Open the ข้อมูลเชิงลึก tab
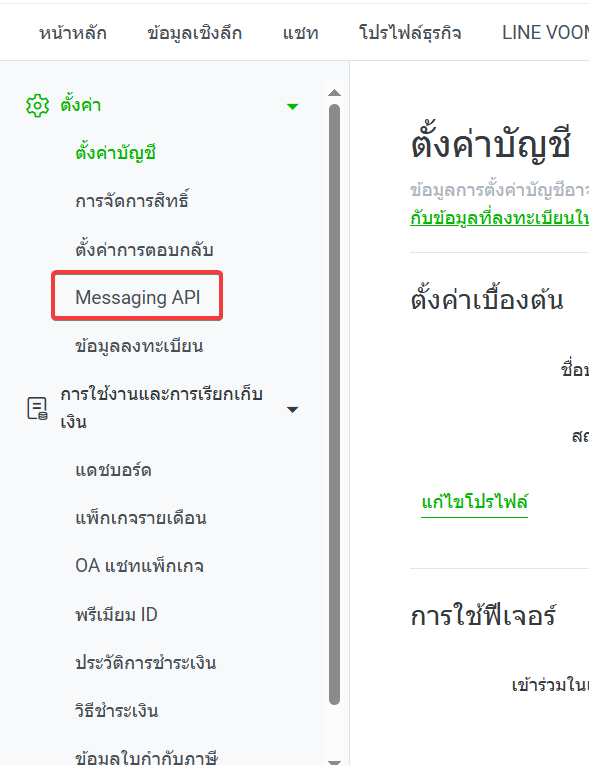Image resolution: width=589 pixels, height=765 pixels. point(194,33)
